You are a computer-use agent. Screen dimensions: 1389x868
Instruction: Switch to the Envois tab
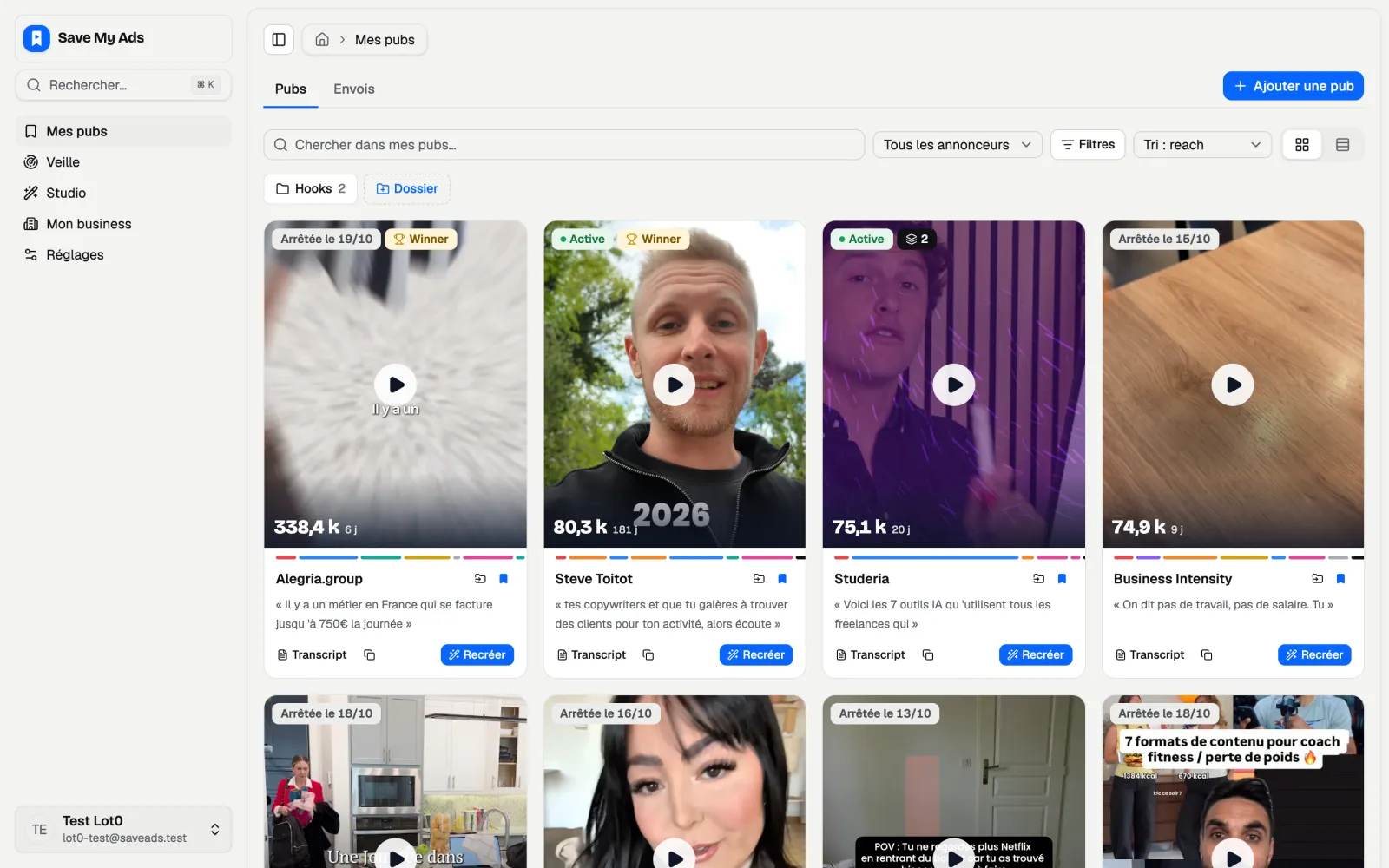(x=354, y=89)
